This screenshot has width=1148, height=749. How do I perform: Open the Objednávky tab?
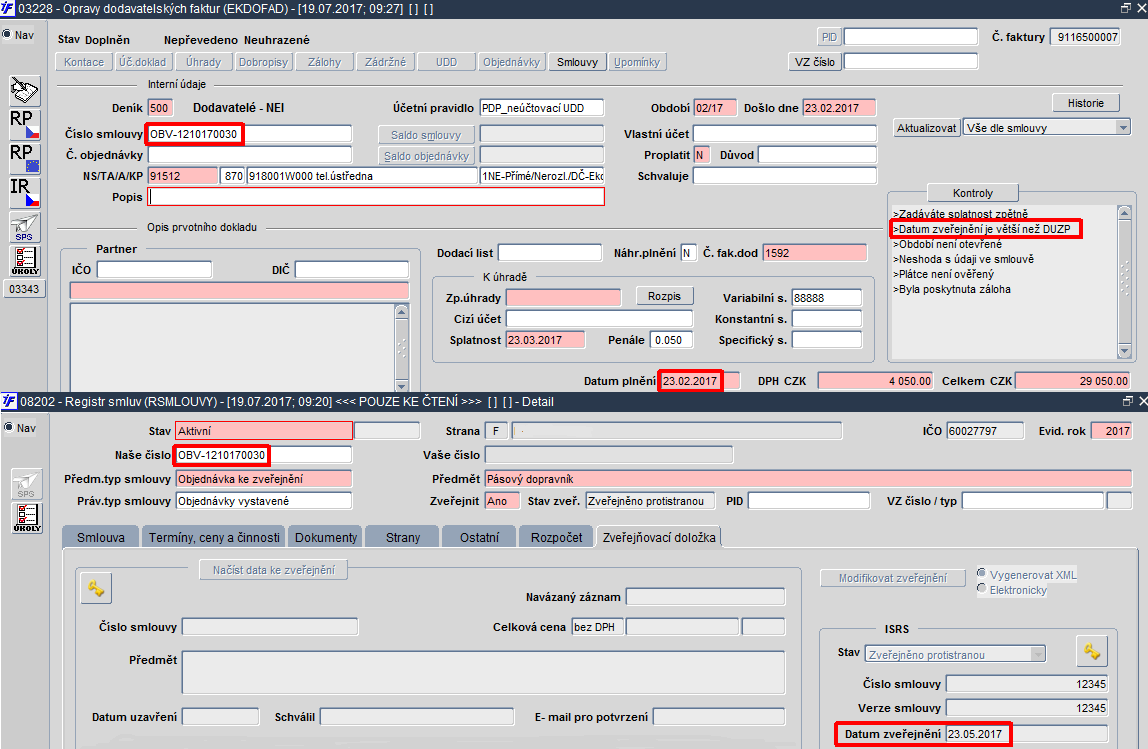pos(511,62)
